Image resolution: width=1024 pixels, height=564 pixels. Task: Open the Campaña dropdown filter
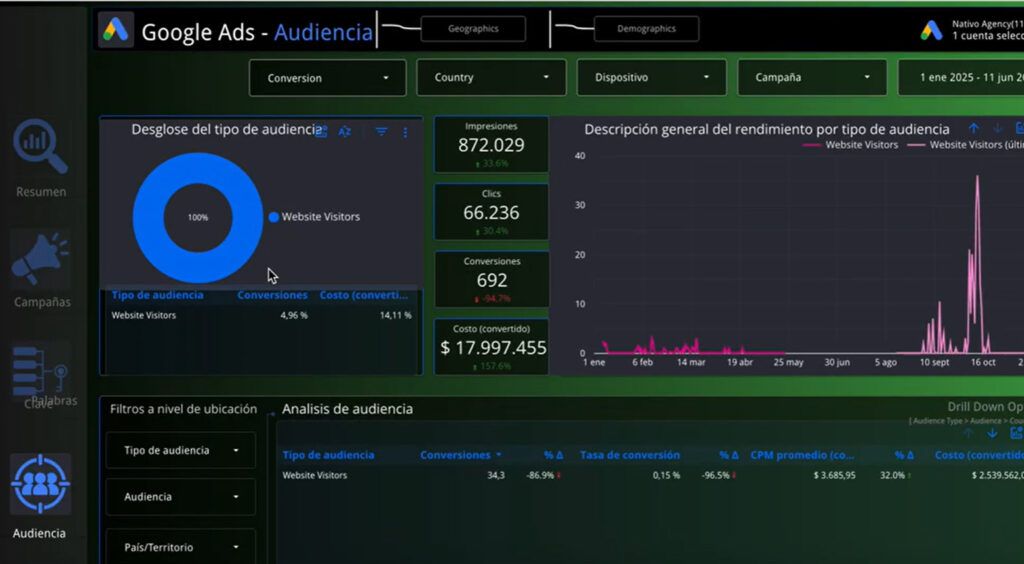[812, 77]
